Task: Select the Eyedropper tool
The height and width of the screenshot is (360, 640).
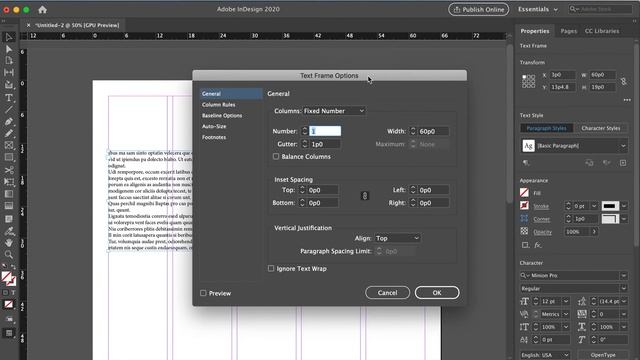Action: pyautogui.click(x=9, y=231)
